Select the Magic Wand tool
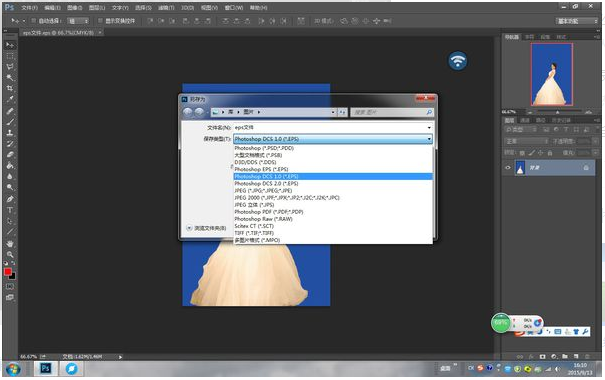This screenshot has width=605, height=380. tap(10, 78)
